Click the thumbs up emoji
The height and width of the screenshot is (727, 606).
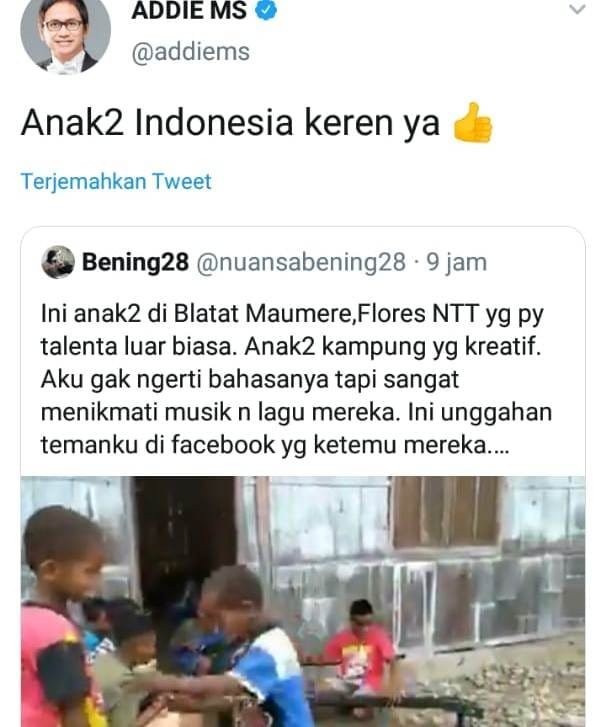coord(472,123)
